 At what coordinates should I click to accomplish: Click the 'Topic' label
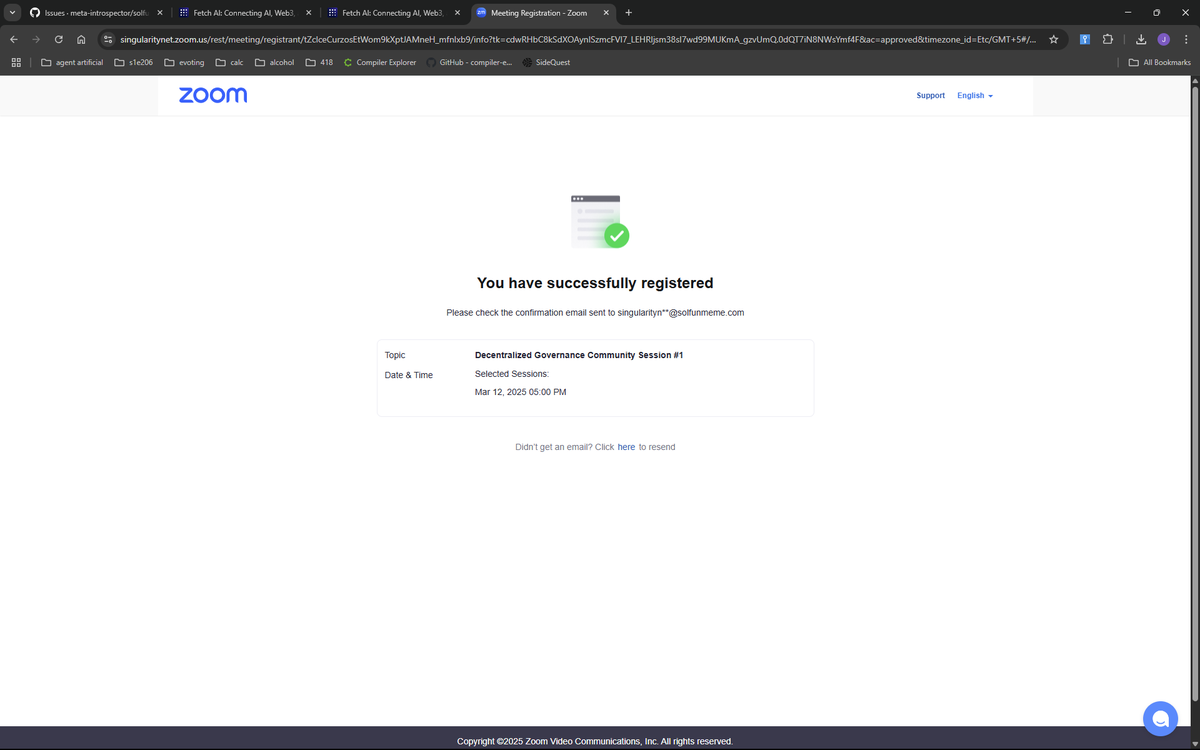click(x=395, y=355)
